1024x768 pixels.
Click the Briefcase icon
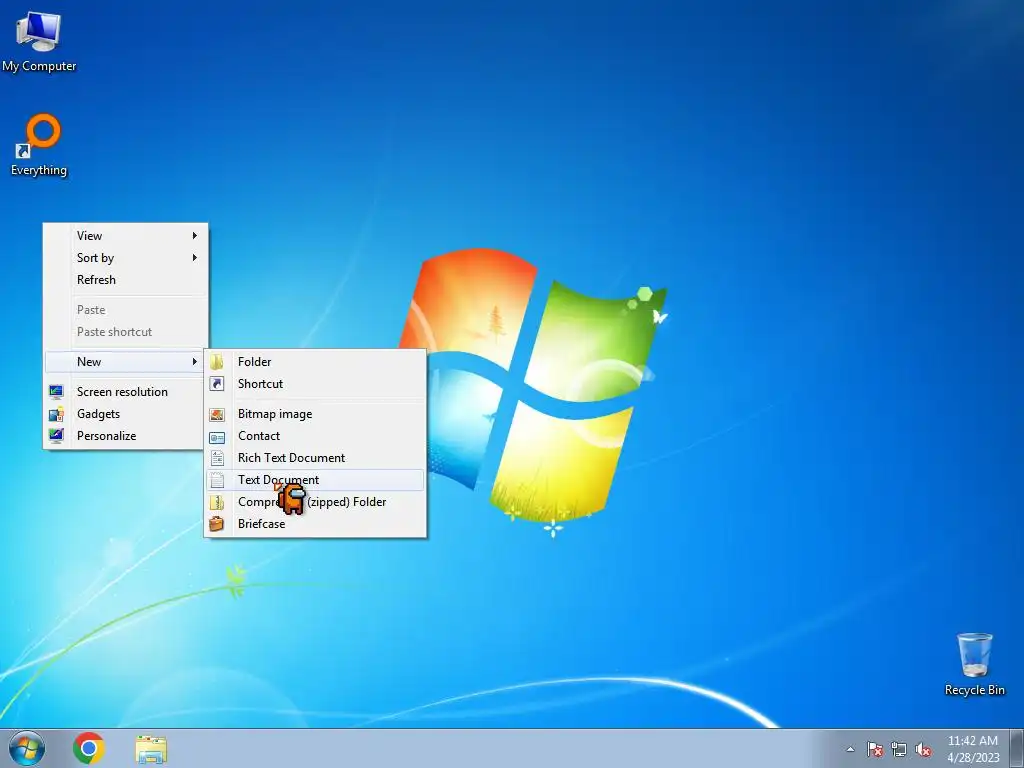[x=217, y=524]
